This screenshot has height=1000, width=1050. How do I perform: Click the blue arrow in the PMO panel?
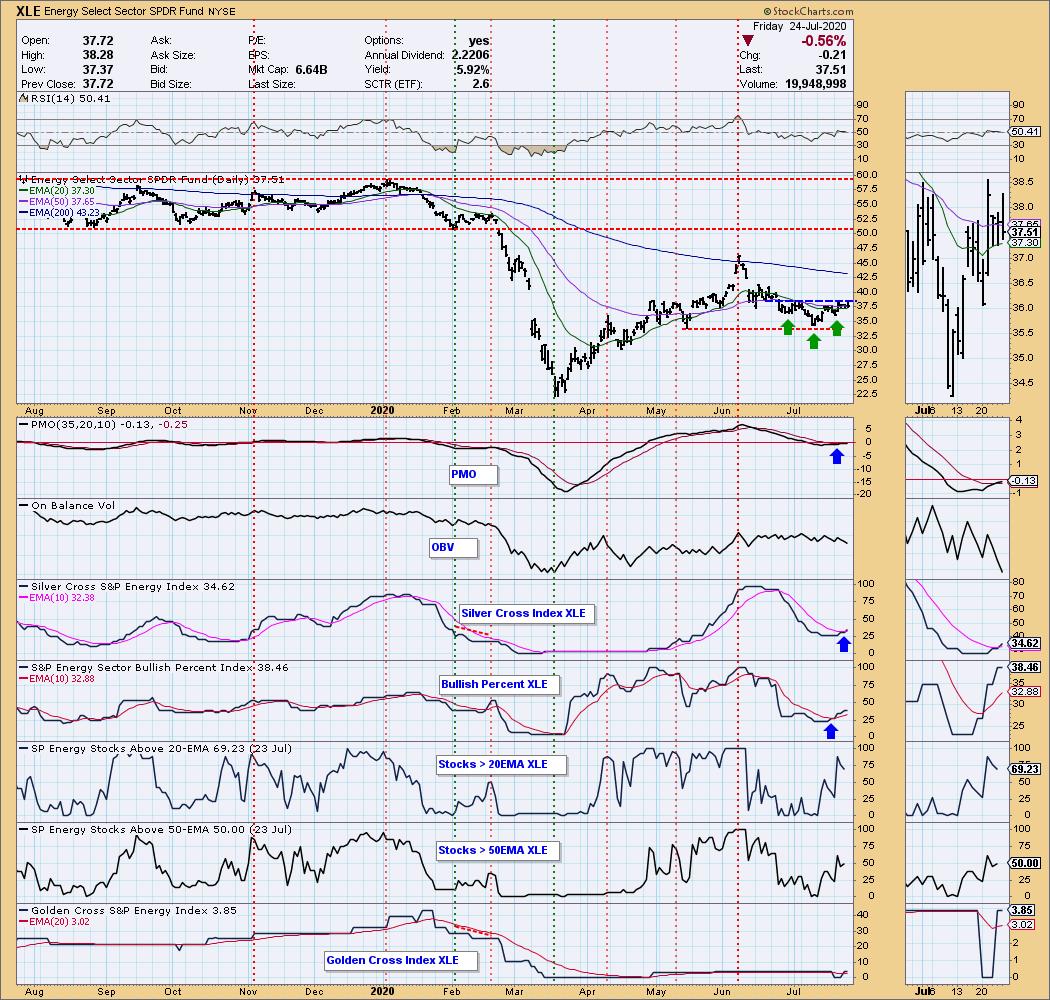pyautogui.click(x=837, y=456)
